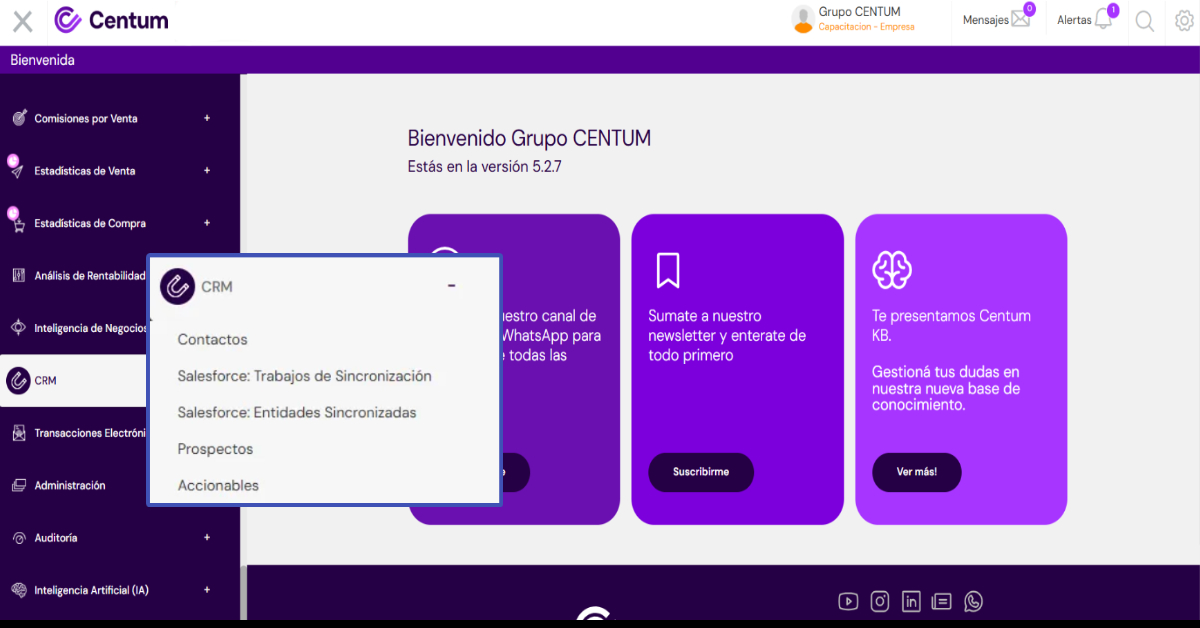Click the sidebar vertical scrollbar
Image resolution: width=1200 pixels, height=628 pixels.
point(243,592)
